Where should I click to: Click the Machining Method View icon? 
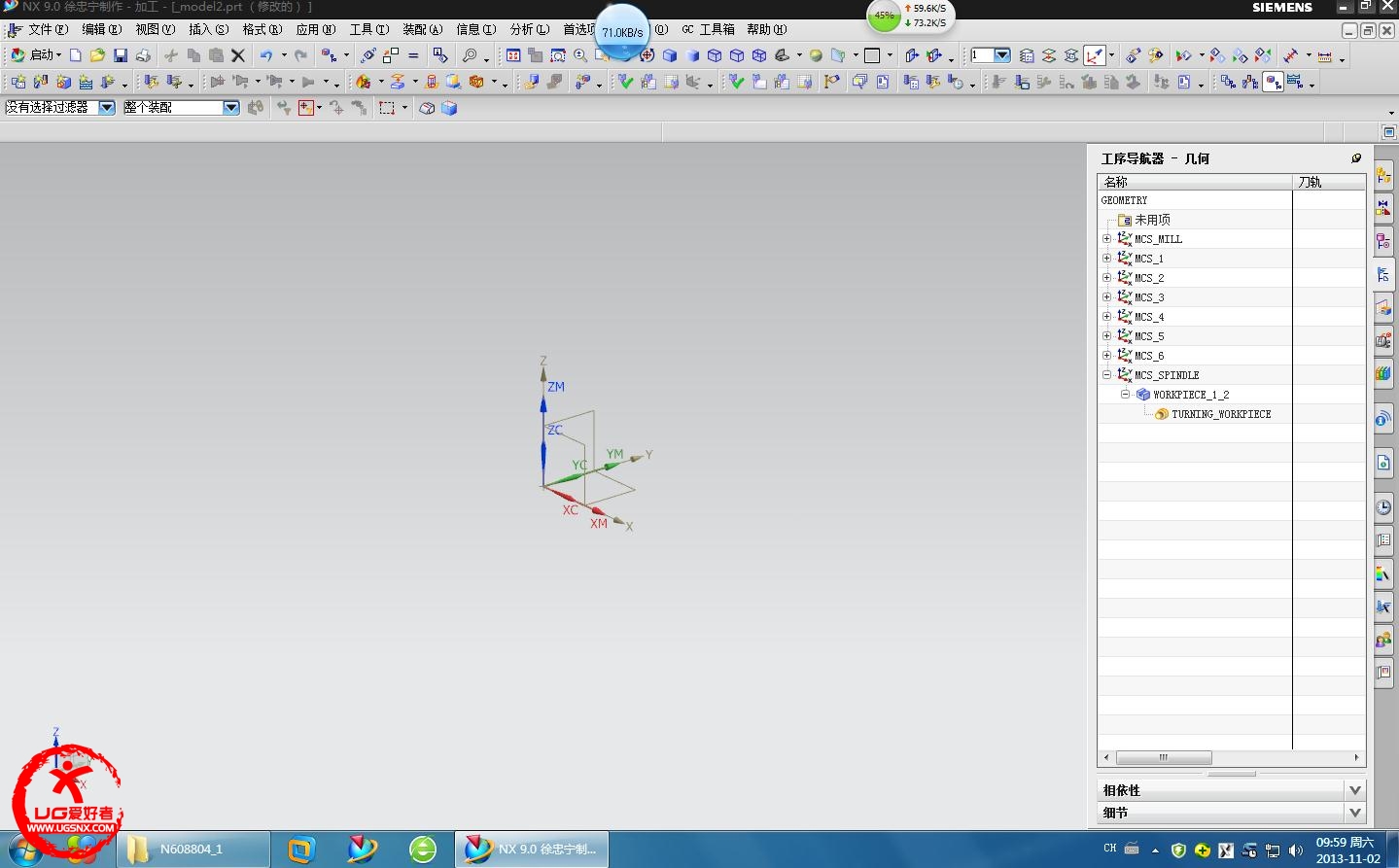tap(1296, 83)
